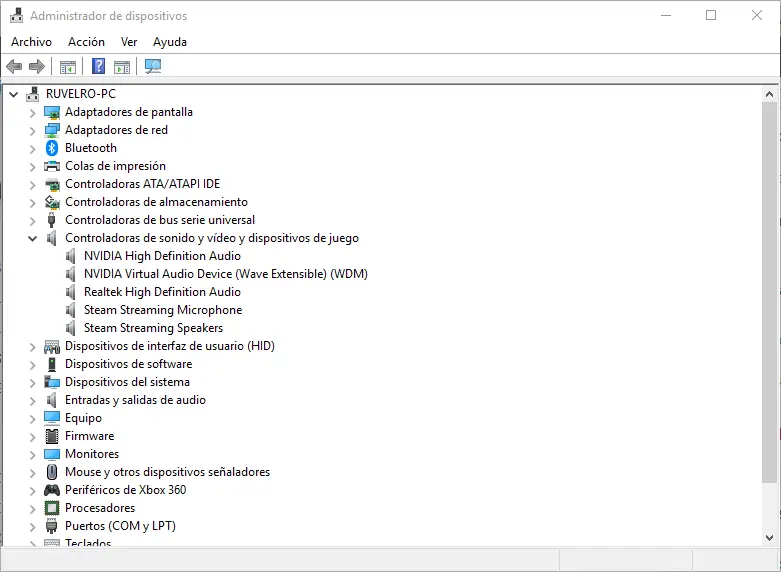The width and height of the screenshot is (781, 572).
Task: Click the Dispositivos de software icon
Action: (x=52, y=364)
